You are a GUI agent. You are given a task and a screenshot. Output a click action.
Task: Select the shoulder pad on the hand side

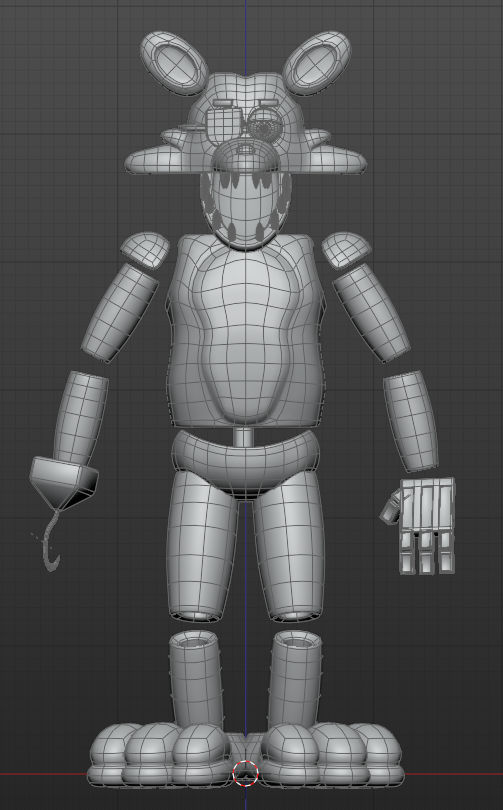tap(346, 250)
